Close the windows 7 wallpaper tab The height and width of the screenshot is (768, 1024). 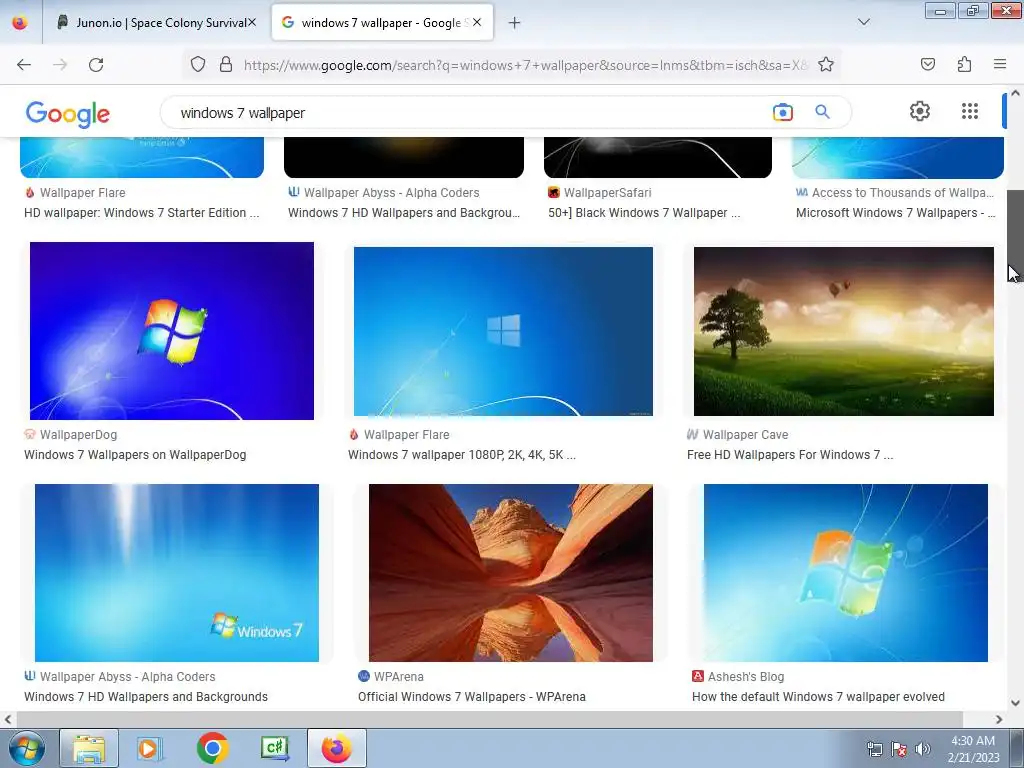point(477,23)
